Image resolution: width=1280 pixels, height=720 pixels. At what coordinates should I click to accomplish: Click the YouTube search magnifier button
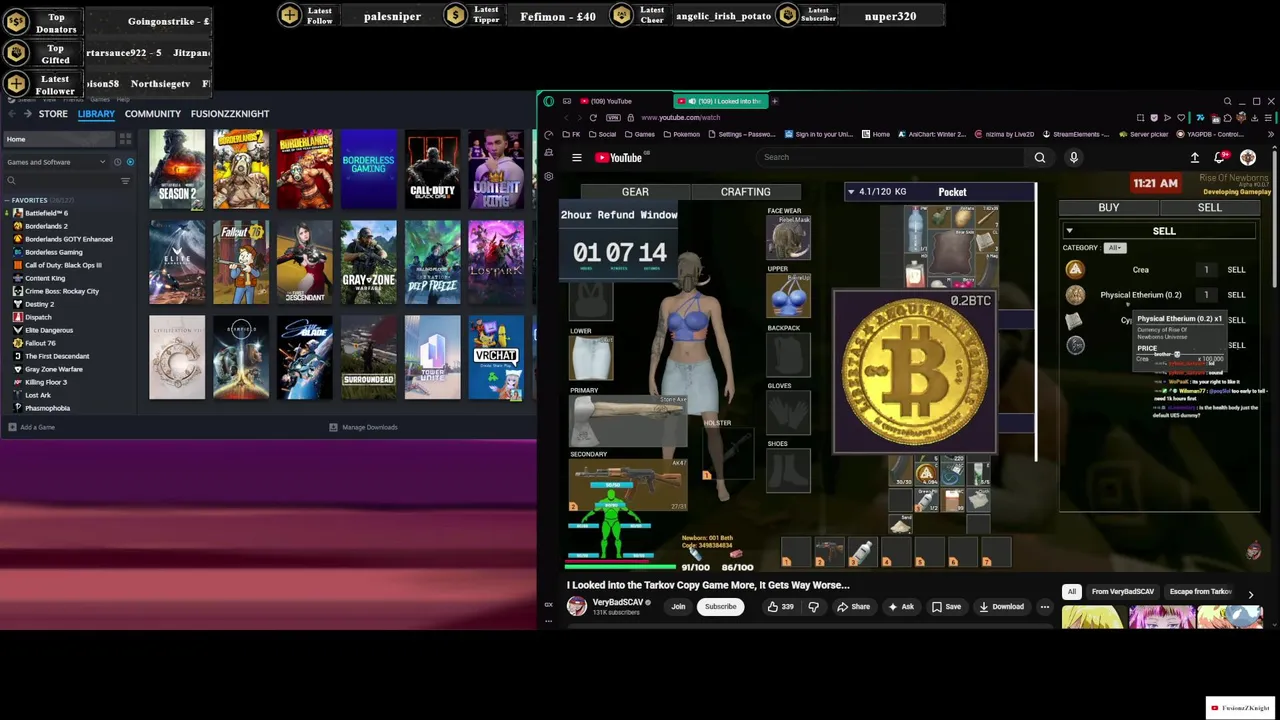1040,157
